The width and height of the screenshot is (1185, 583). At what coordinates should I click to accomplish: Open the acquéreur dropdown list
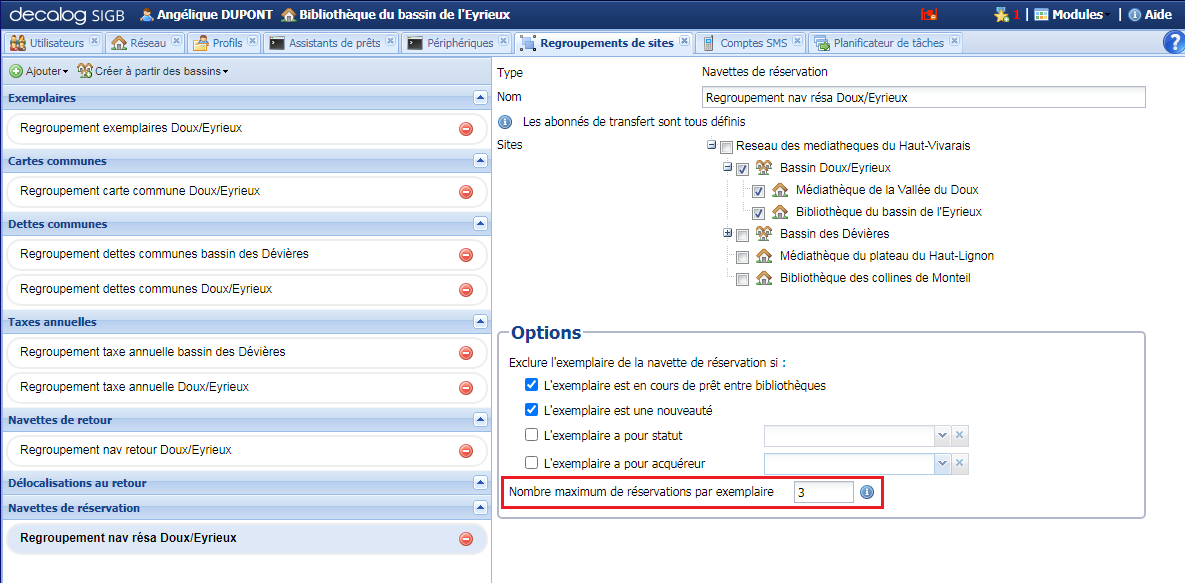[941, 463]
